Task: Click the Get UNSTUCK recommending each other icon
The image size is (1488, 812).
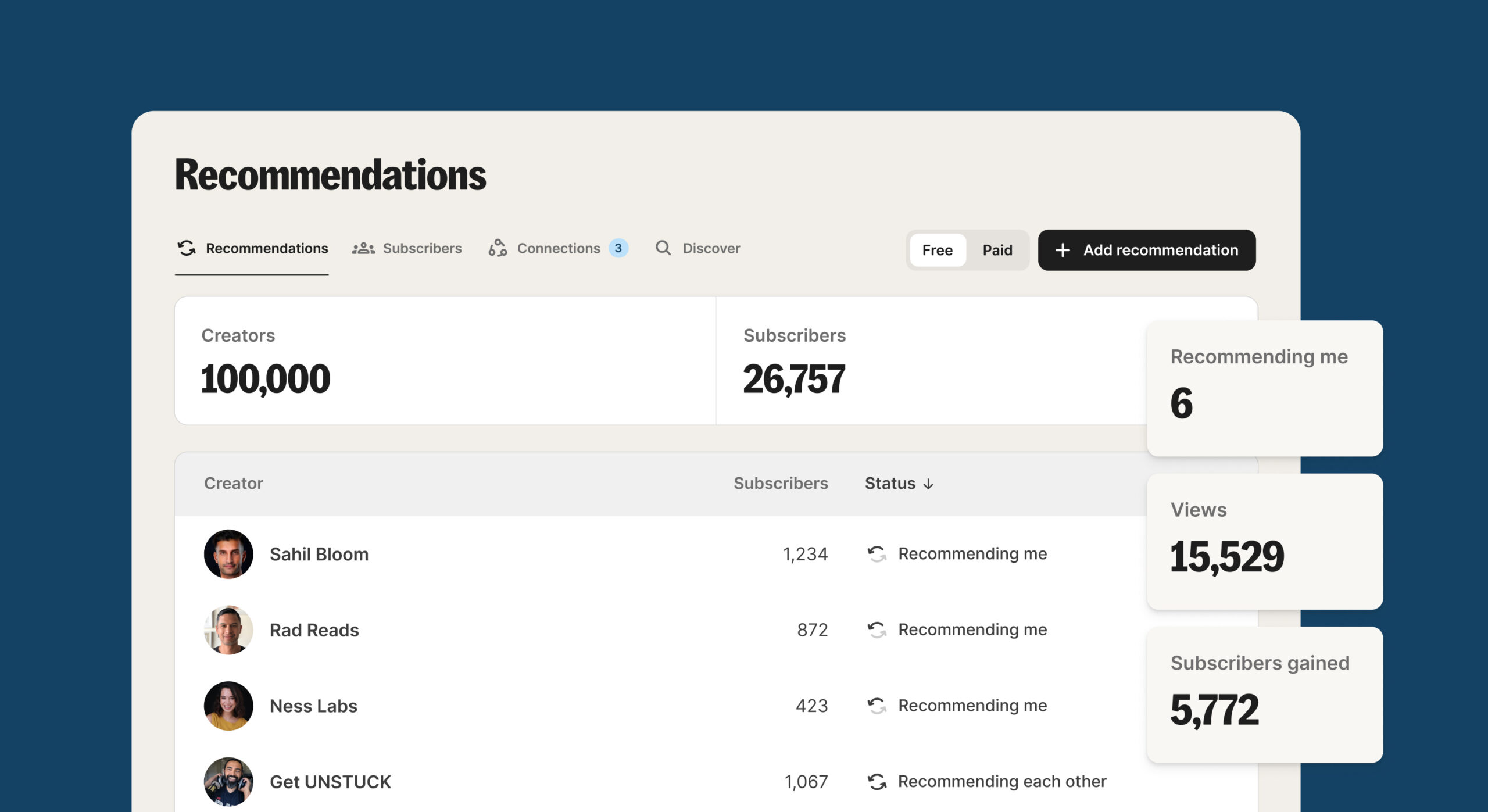Action: [877, 782]
